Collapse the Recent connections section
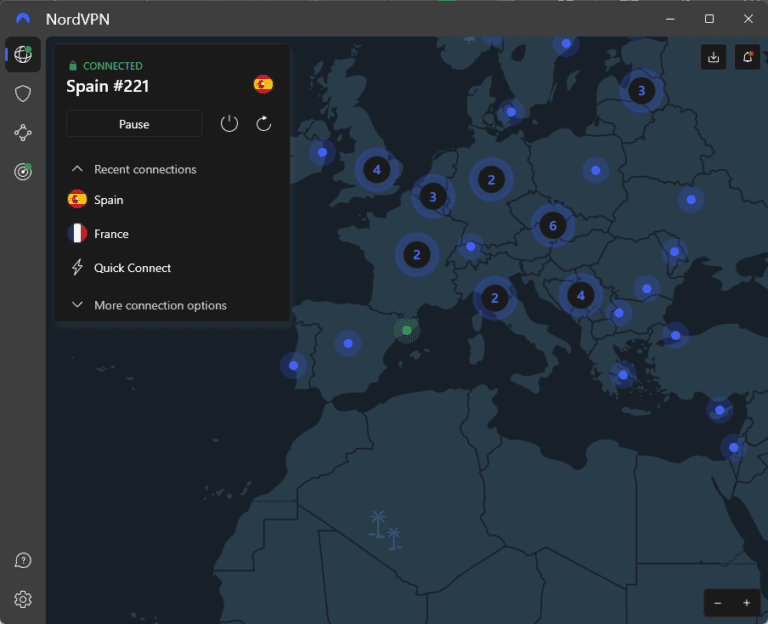768x624 pixels. (77, 169)
